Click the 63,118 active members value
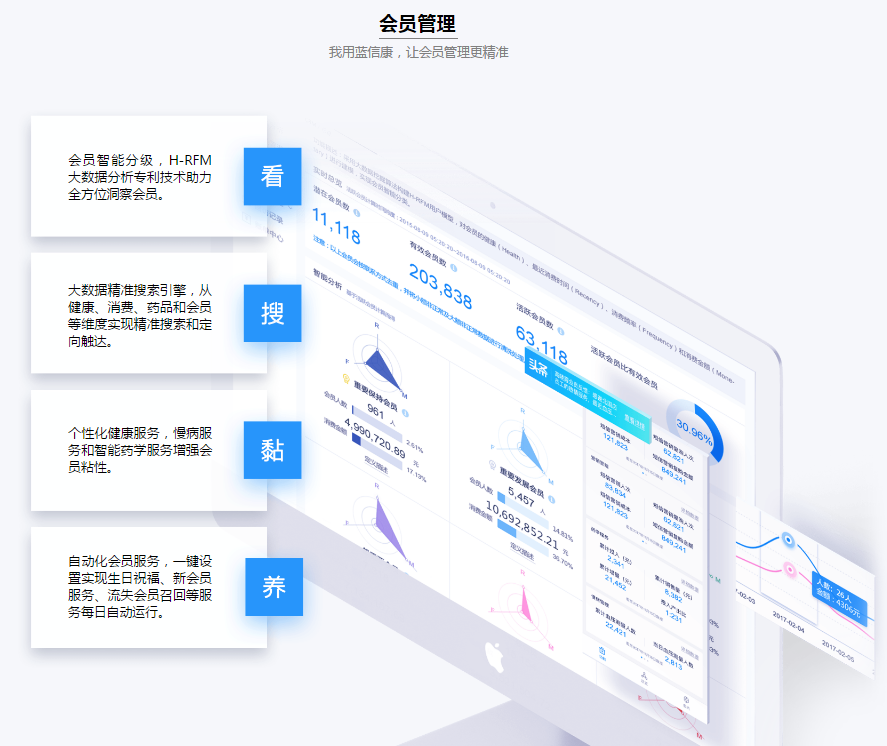887x746 pixels. [x=542, y=345]
